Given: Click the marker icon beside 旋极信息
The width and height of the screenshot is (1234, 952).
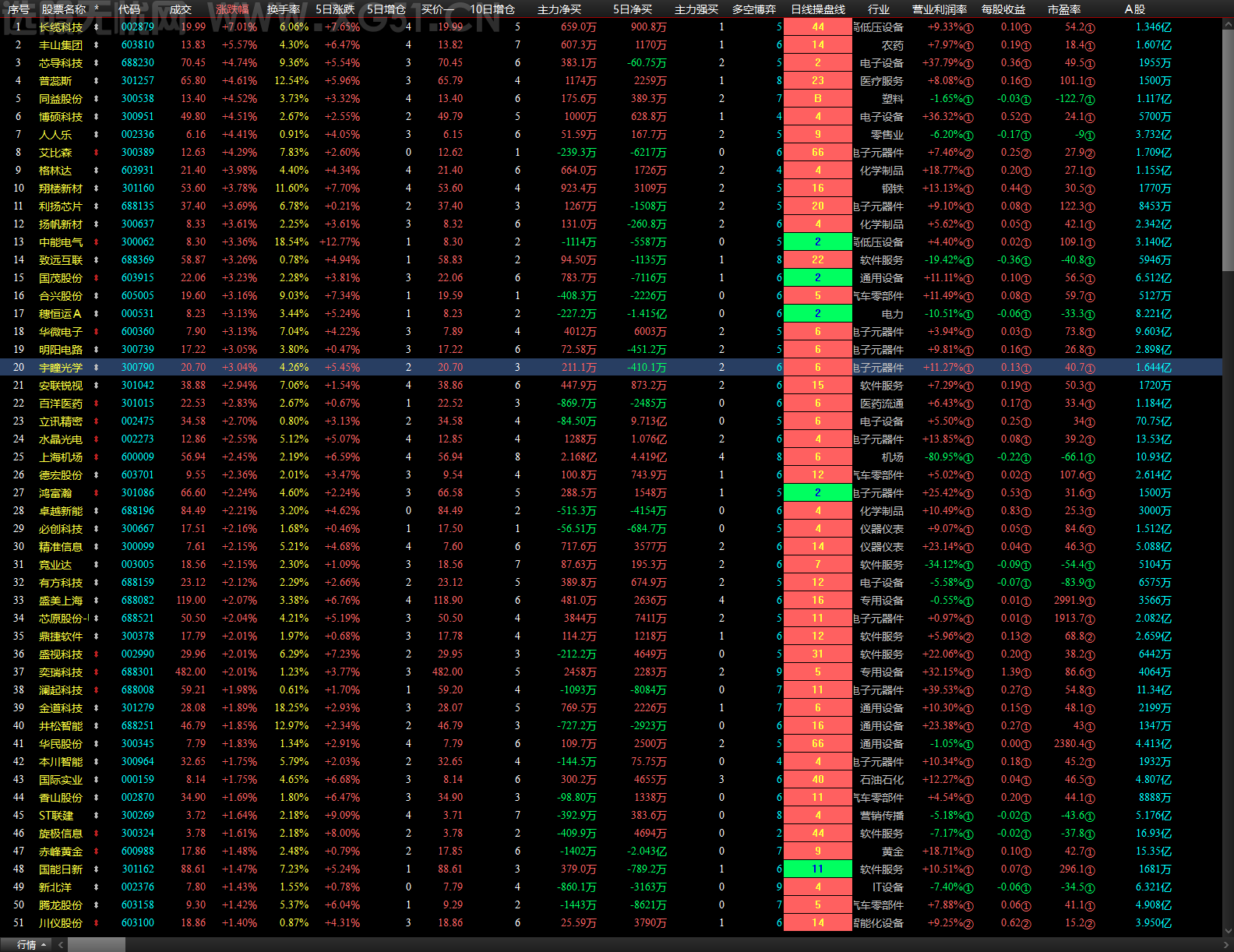Looking at the screenshot, I should click(x=97, y=834).
